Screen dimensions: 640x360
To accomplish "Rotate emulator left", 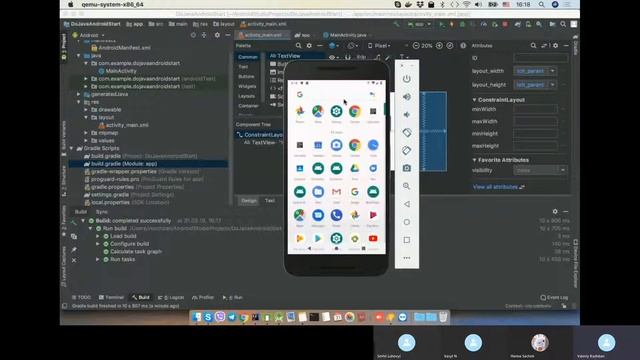I will 407,133.
